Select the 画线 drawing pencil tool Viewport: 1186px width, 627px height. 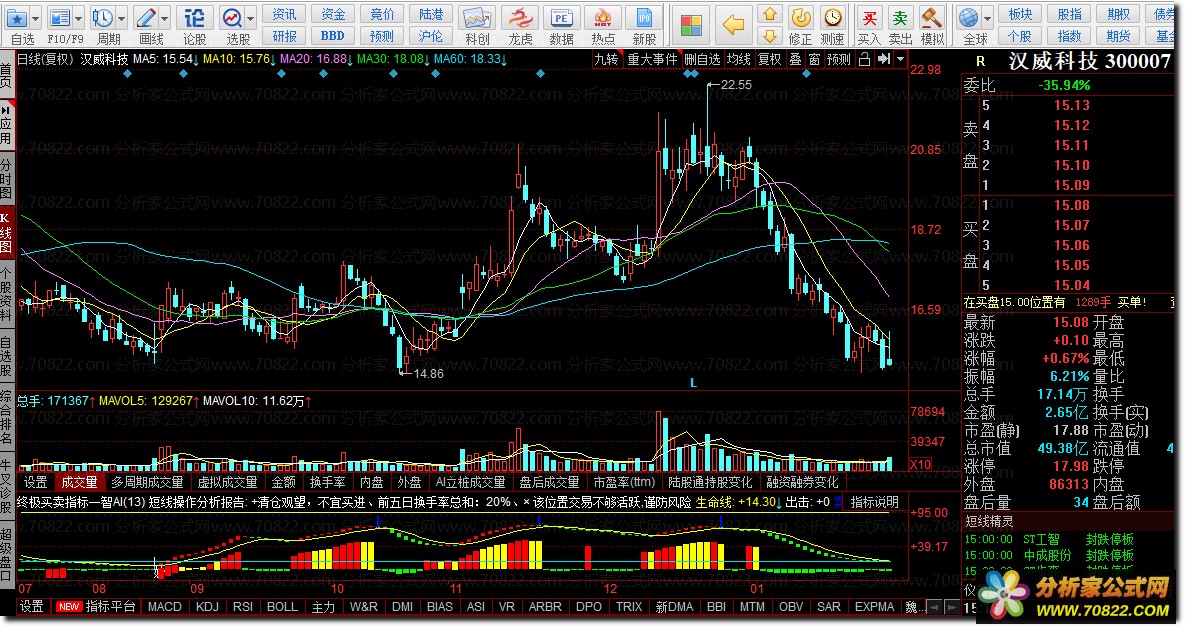click(x=146, y=18)
